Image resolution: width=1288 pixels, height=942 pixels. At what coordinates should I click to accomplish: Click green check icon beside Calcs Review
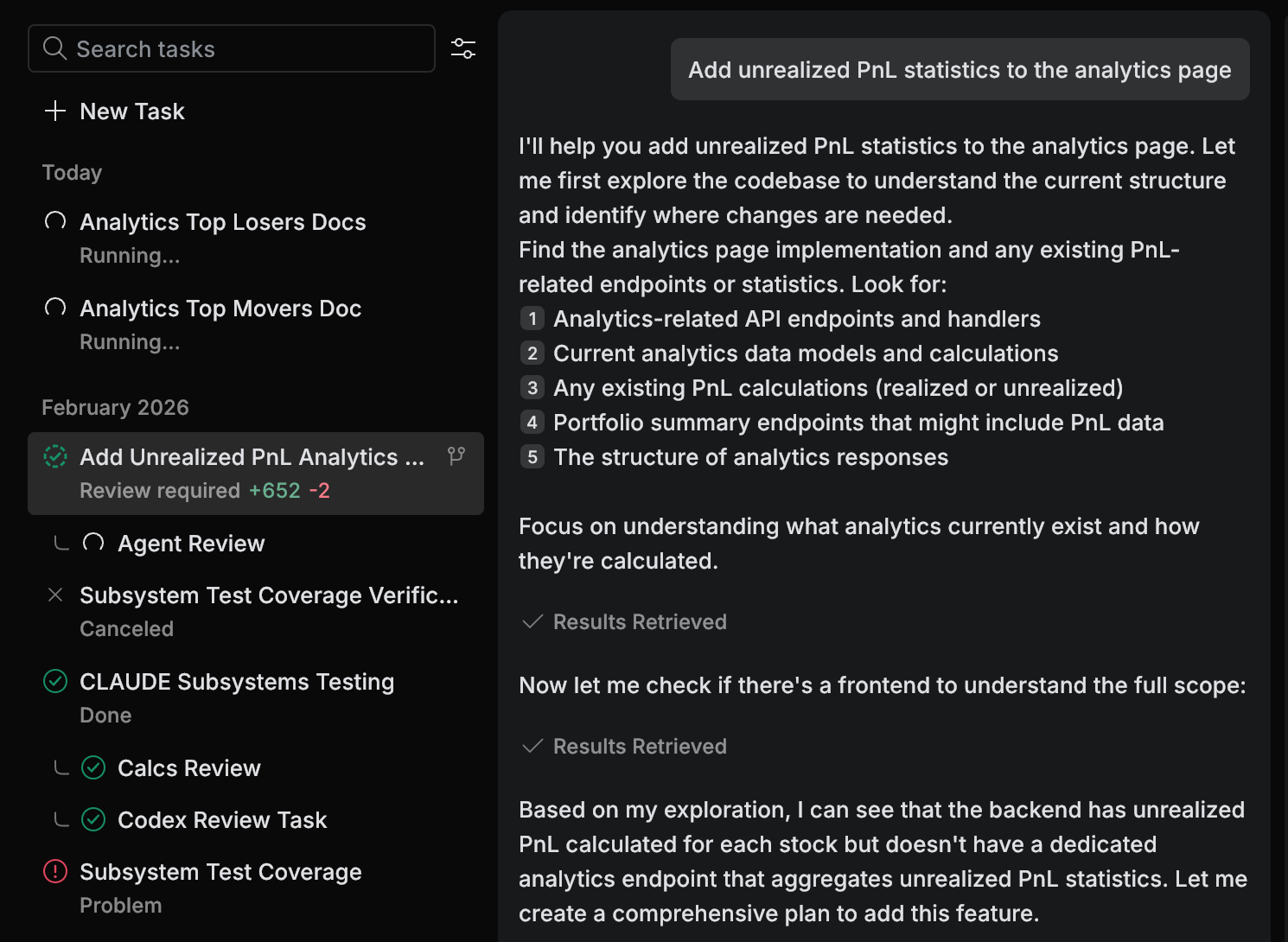point(93,767)
